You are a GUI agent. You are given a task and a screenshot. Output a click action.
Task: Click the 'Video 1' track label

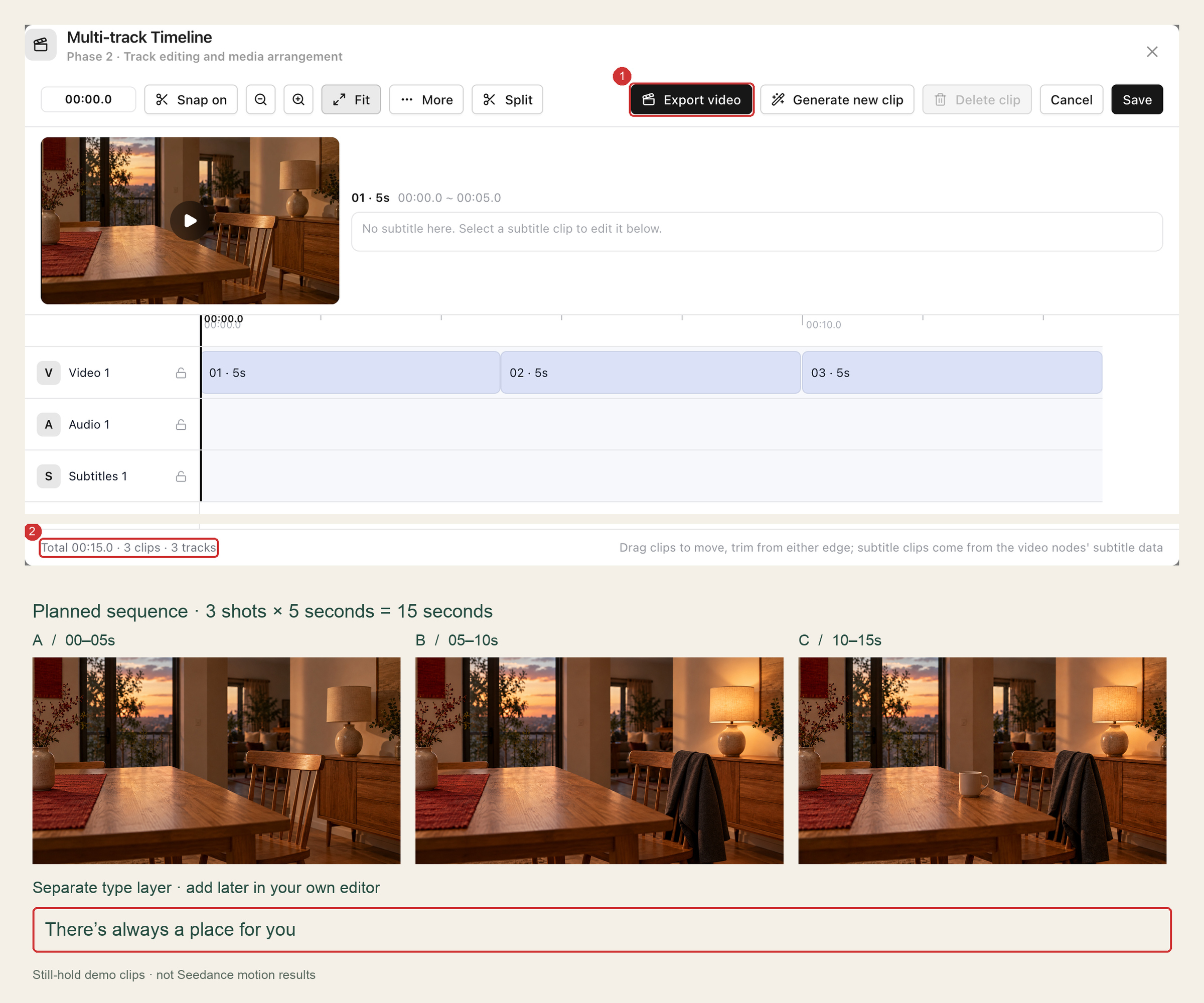pyautogui.click(x=89, y=373)
